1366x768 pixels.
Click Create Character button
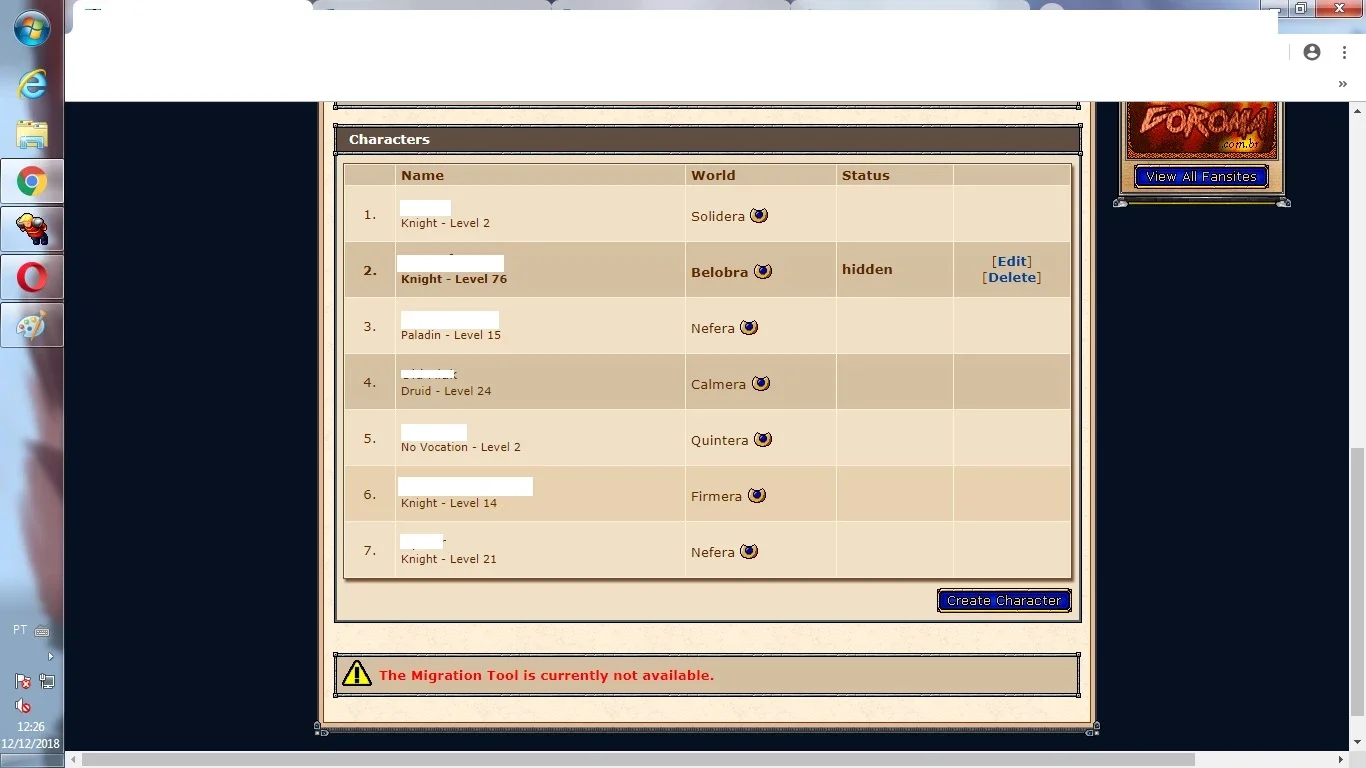pyautogui.click(x=1004, y=600)
